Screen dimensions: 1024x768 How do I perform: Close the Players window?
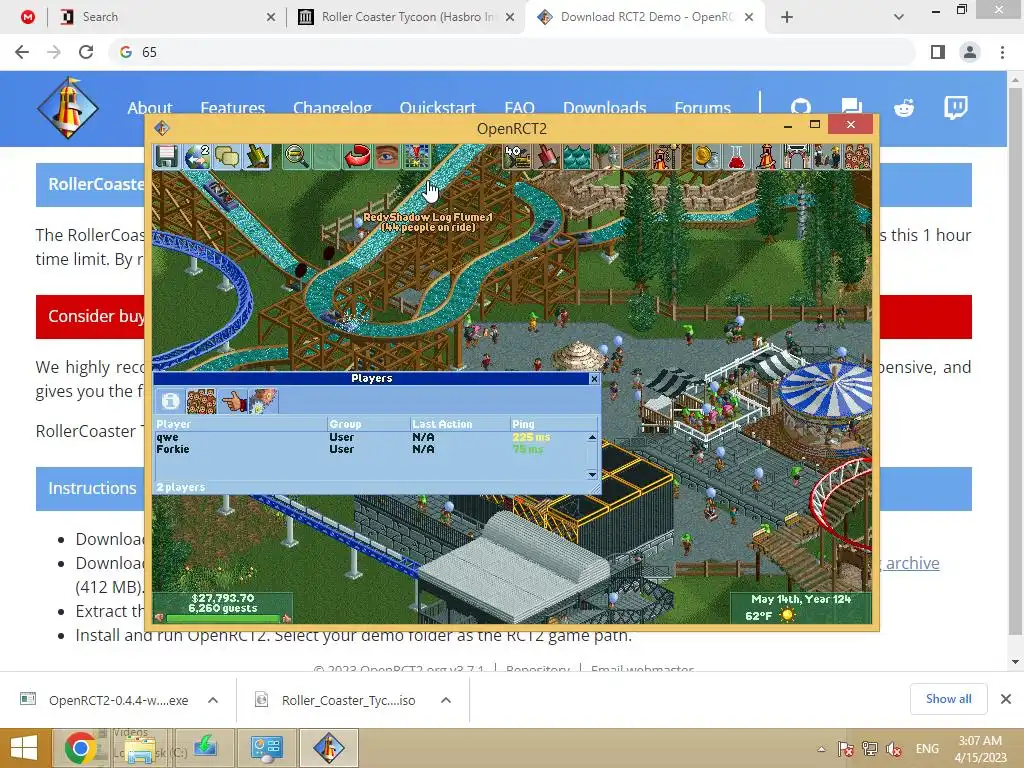[x=594, y=379]
